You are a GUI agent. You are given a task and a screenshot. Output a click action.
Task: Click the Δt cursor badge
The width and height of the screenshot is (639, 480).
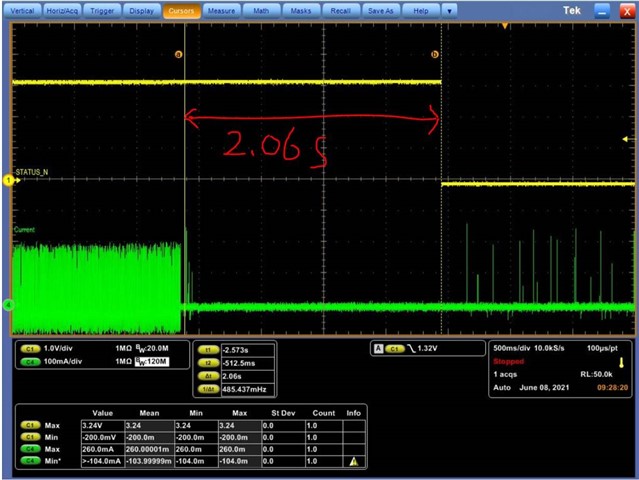208,376
